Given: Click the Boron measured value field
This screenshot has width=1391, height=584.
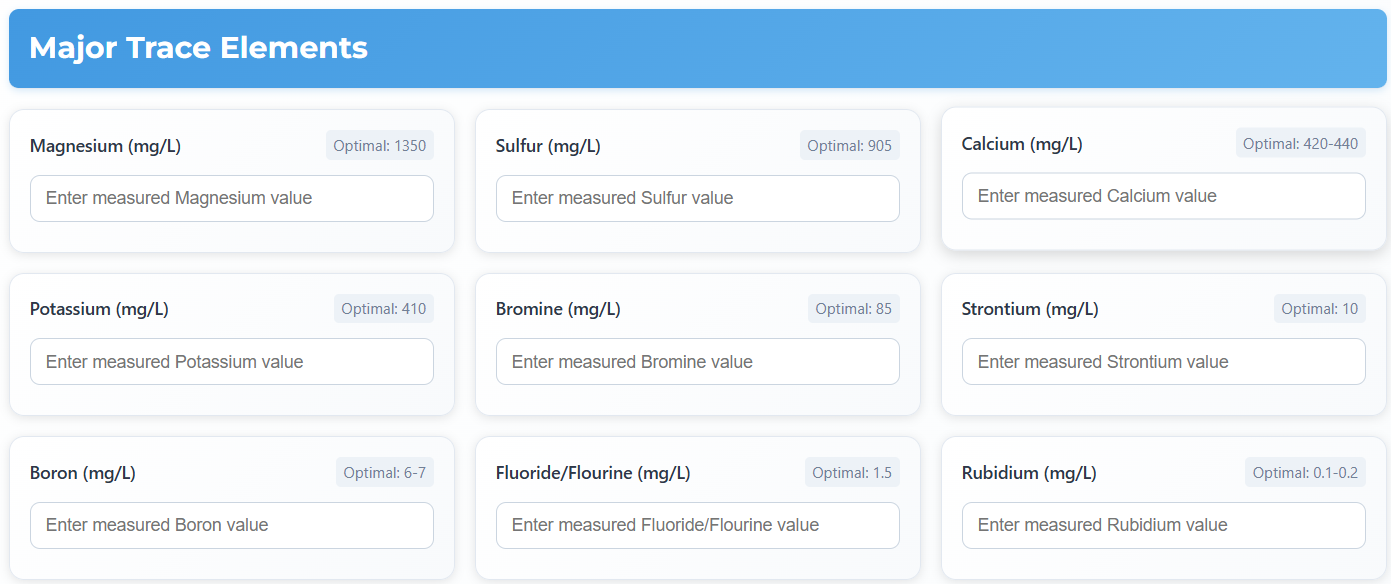Looking at the screenshot, I should (231, 525).
